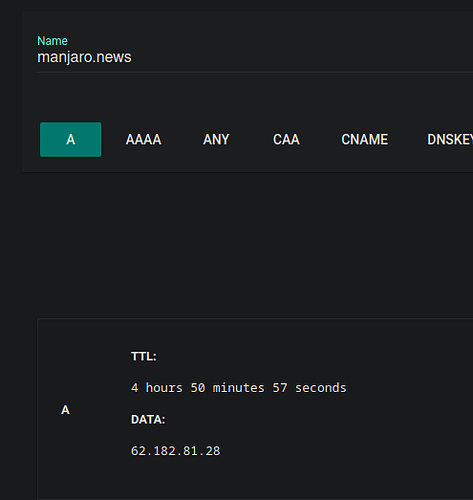Click the TTL value 4 hours 50 minutes 57 seconds
The width and height of the screenshot is (473, 500).
pyautogui.click(x=239, y=388)
